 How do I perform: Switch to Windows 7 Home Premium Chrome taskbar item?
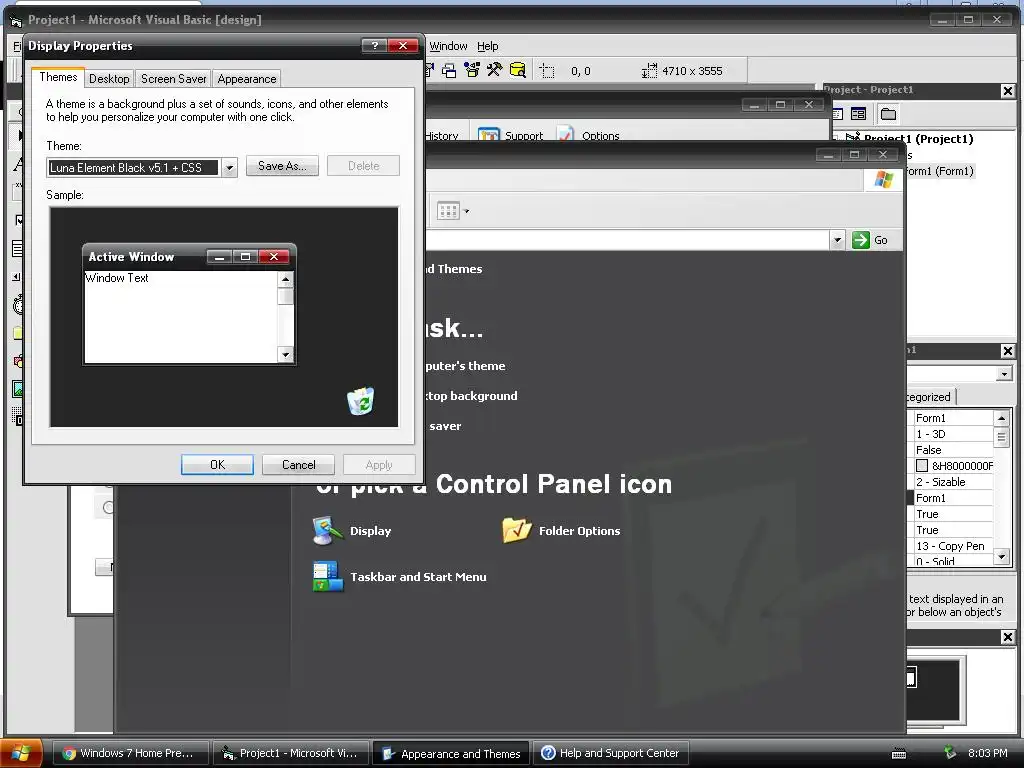tap(130, 753)
